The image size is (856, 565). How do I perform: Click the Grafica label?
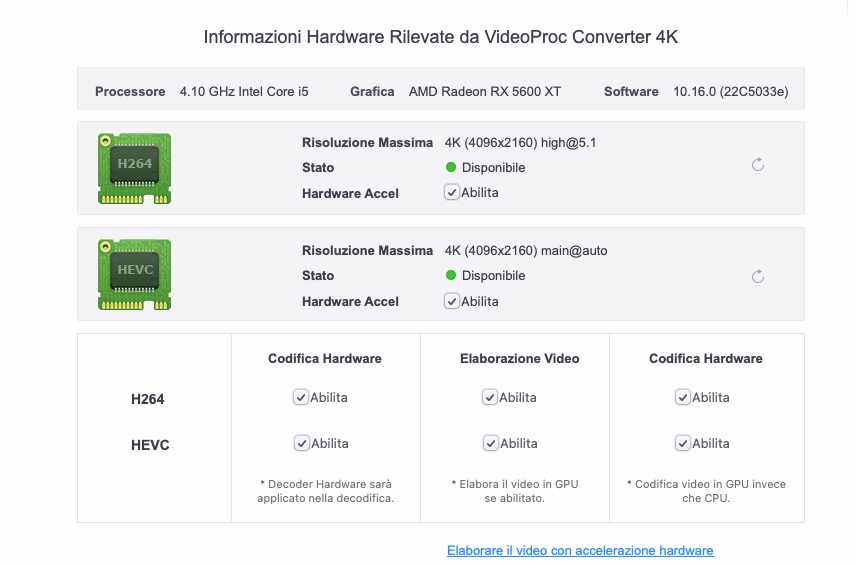[372, 91]
